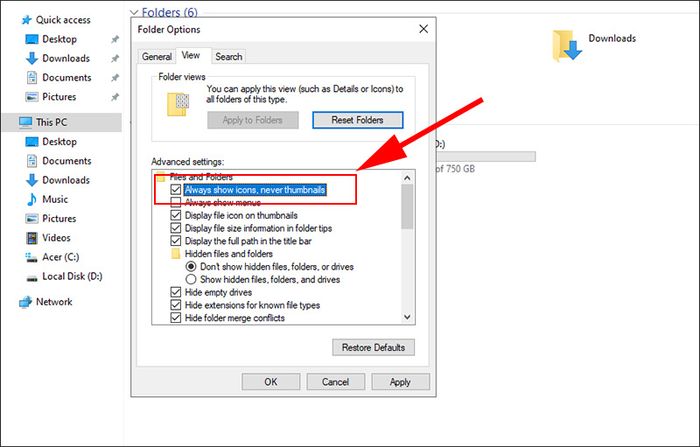The width and height of the screenshot is (700, 447).
Task: Click pin icon next to Quick access Pictures
Action: pyautogui.click(x=115, y=97)
